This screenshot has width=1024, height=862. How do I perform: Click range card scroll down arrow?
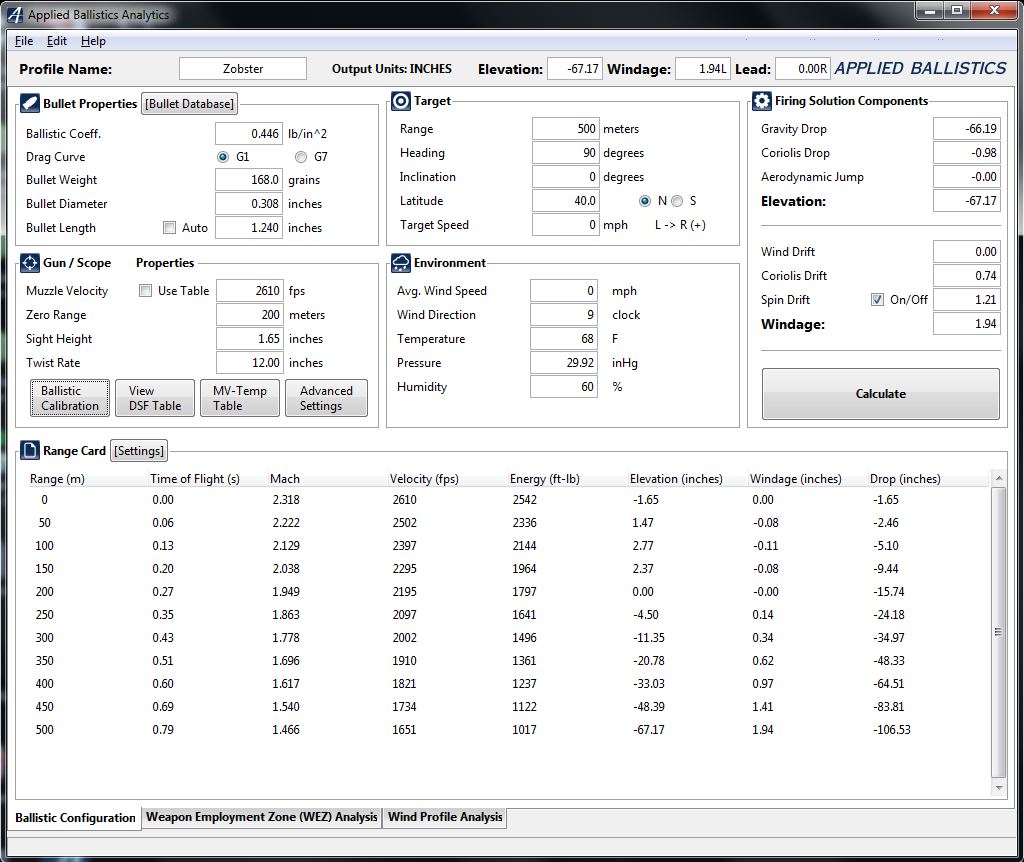[999, 788]
